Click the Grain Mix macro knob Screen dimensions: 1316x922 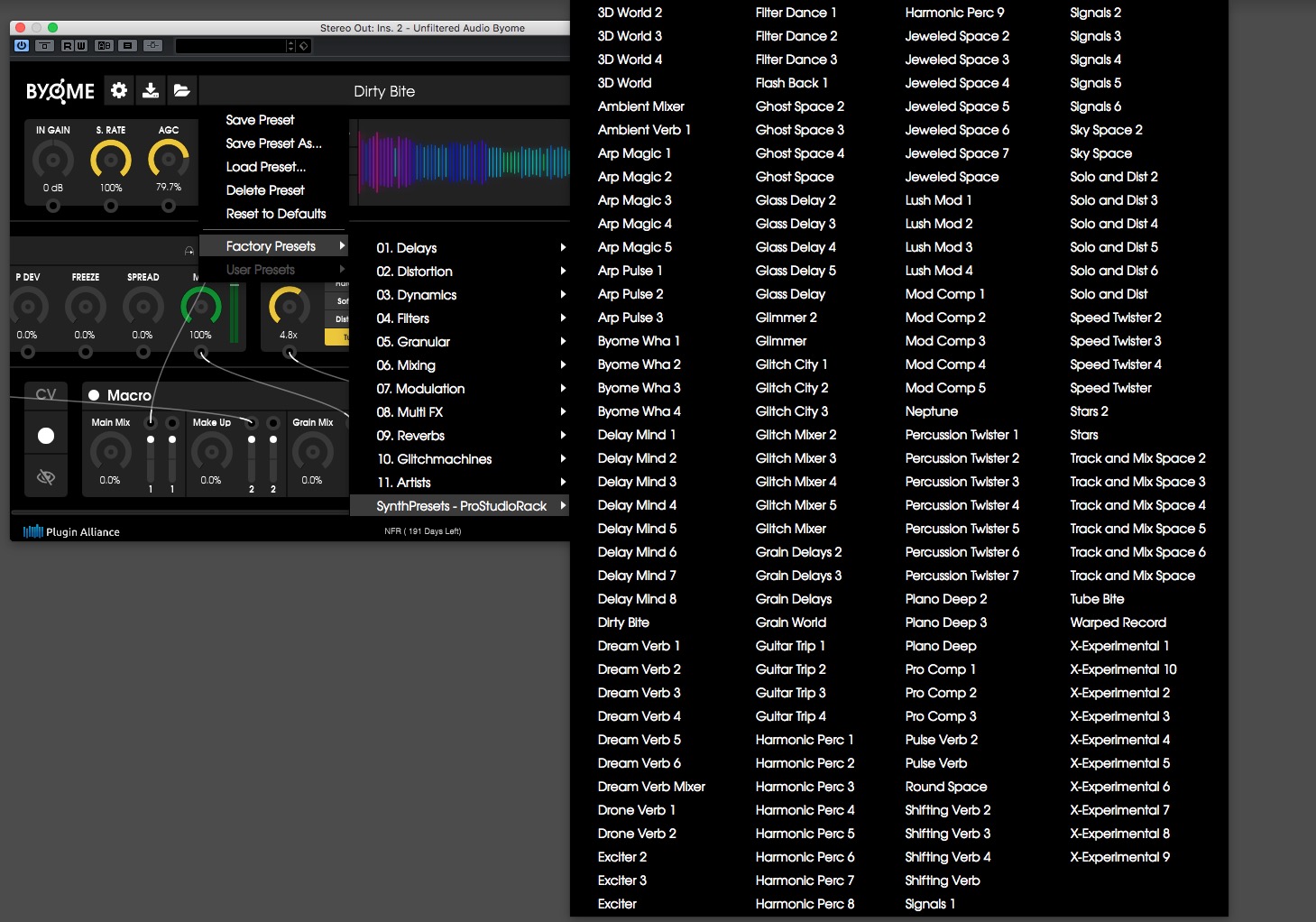point(312,451)
